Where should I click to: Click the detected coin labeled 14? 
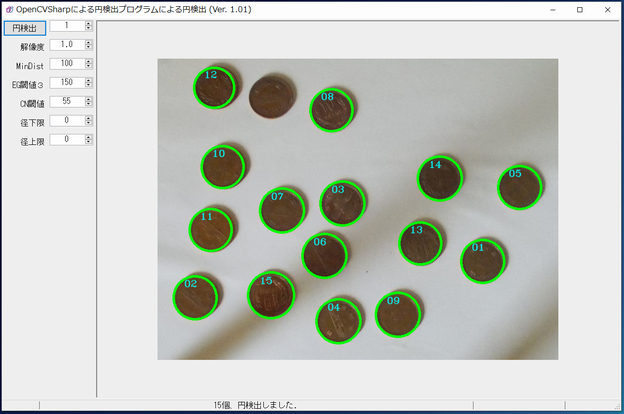[x=440, y=178]
